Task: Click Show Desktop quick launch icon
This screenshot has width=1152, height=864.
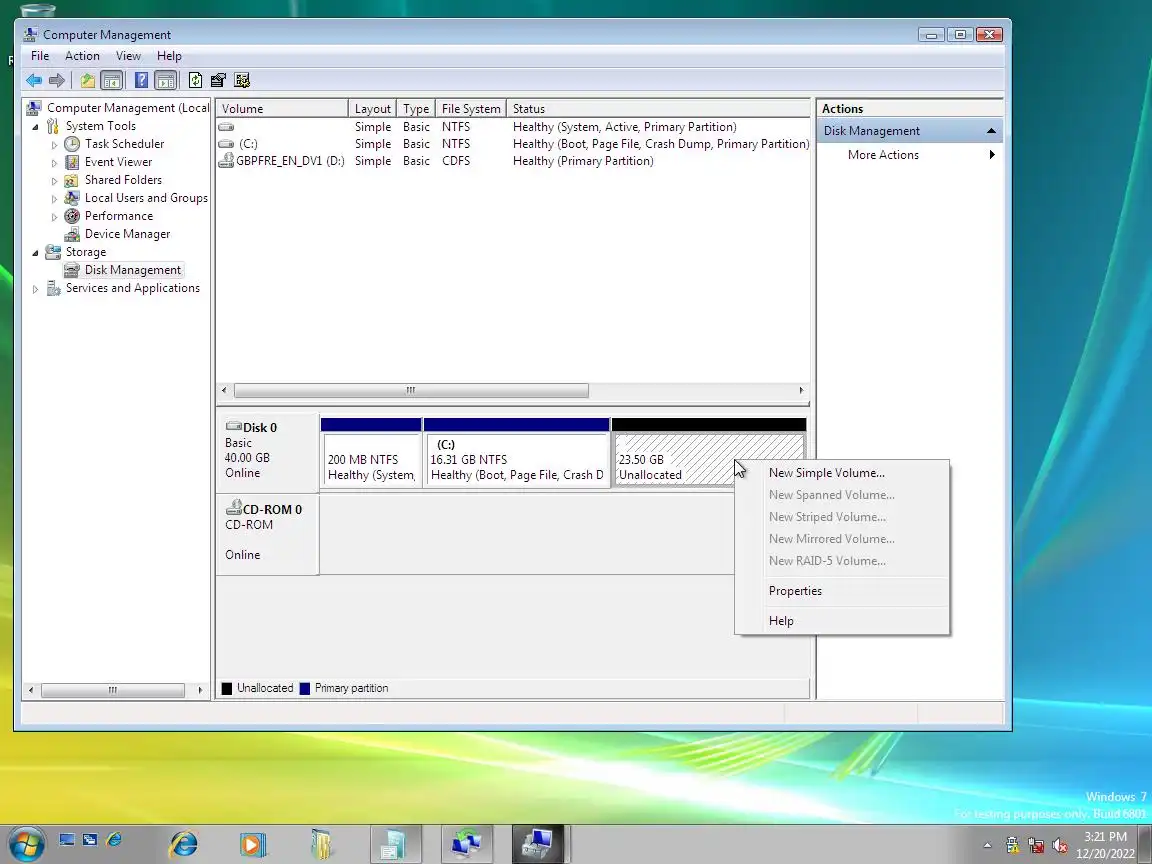Action: pos(67,840)
